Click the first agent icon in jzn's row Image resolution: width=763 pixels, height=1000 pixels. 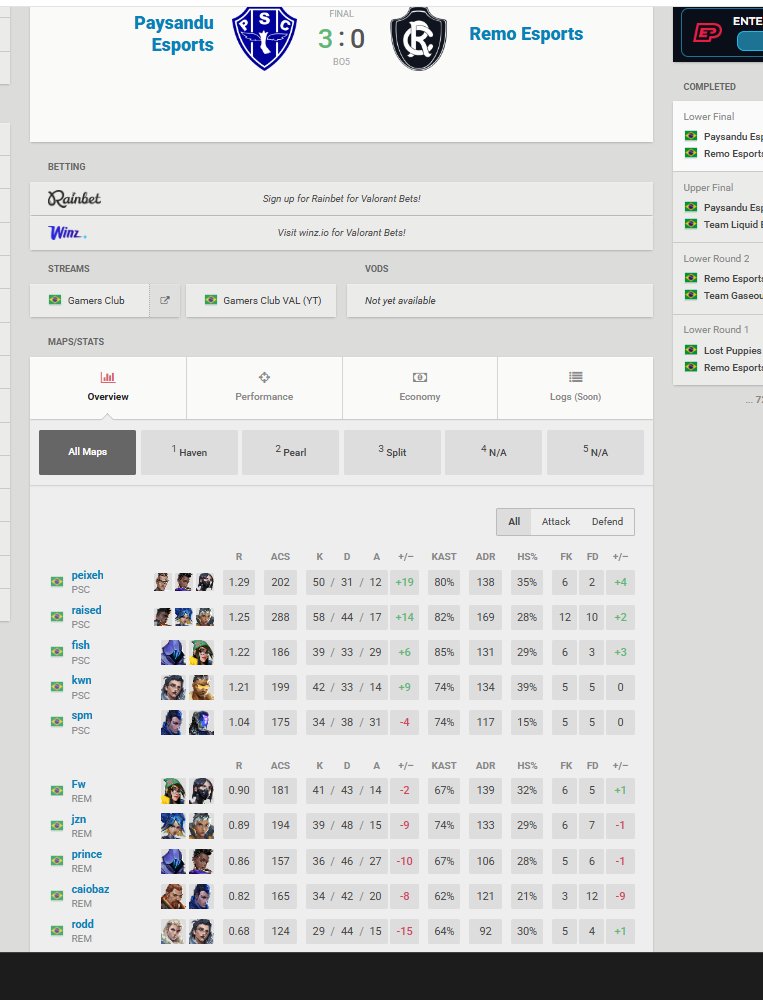tap(173, 825)
